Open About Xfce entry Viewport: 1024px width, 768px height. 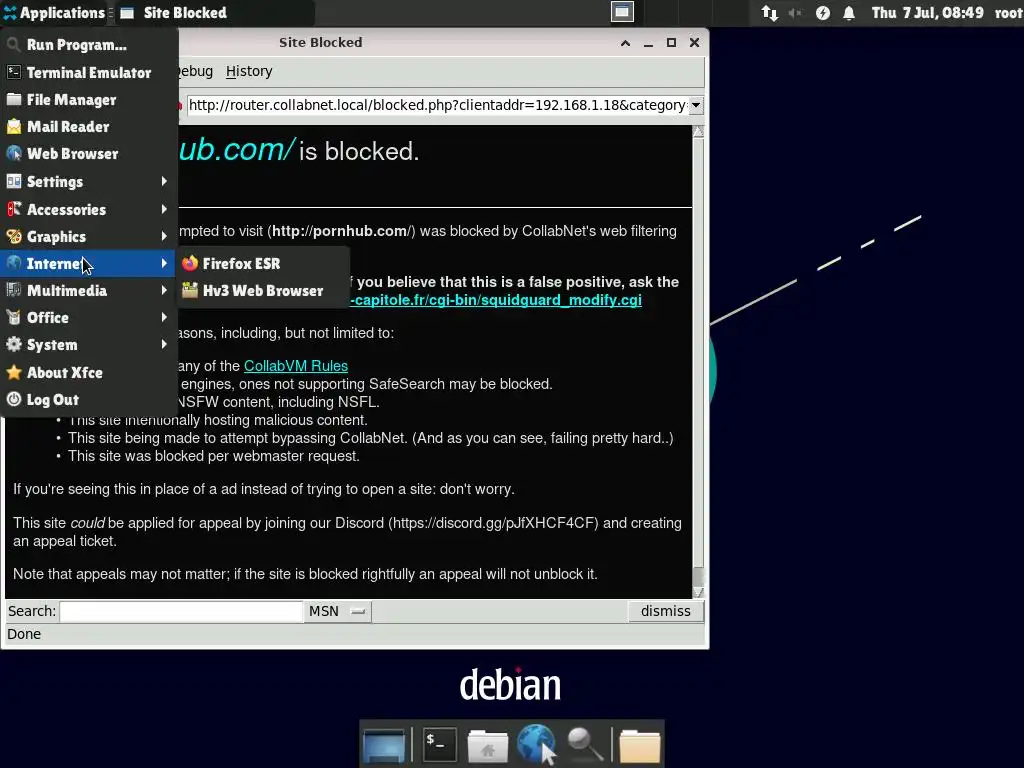pyautogui.click(x=89, y=372)
